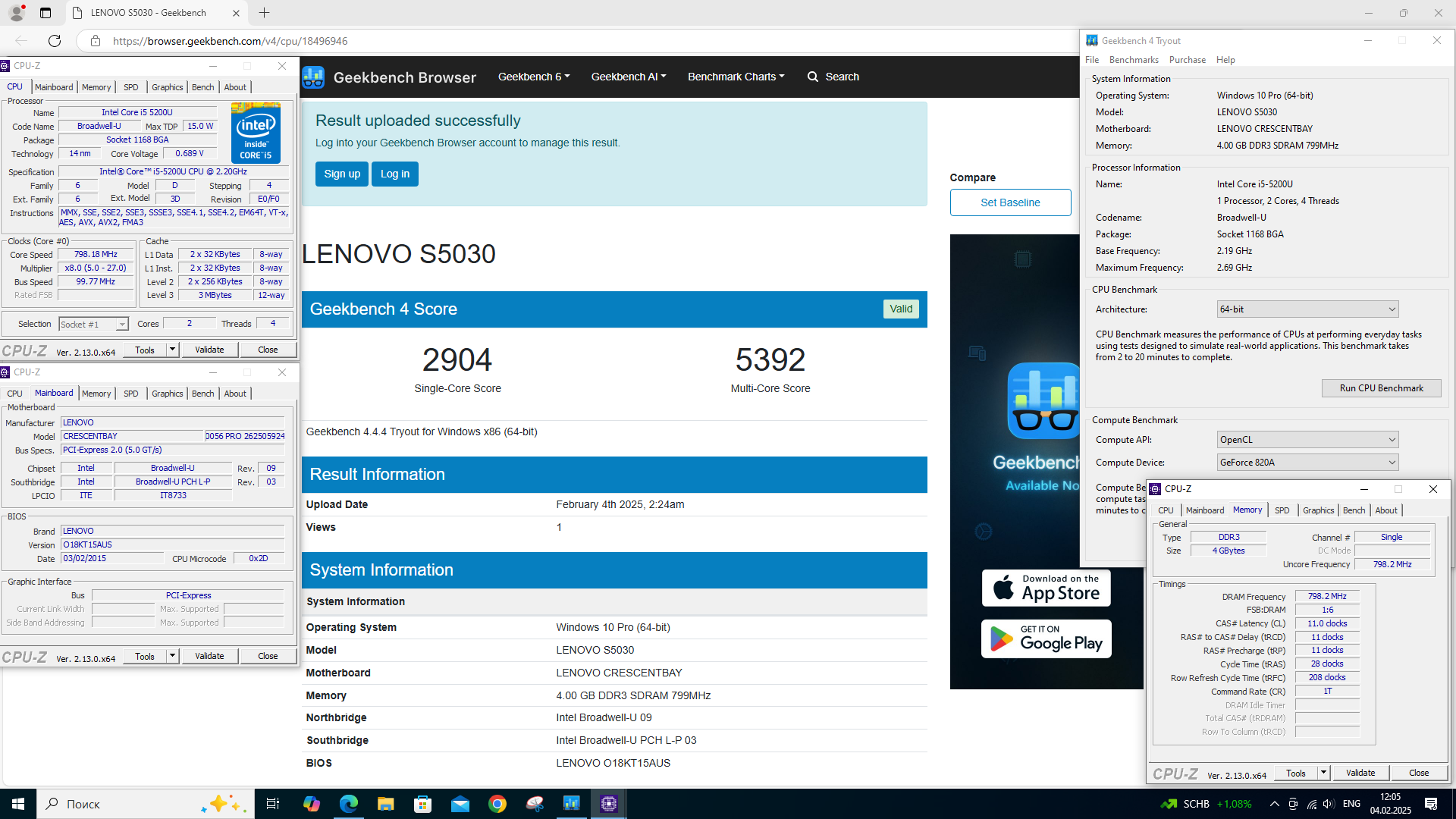1456x819 pixels.
Task: Click the Valid badge on Geekbench 4 Score
Action: pos(901,309)
